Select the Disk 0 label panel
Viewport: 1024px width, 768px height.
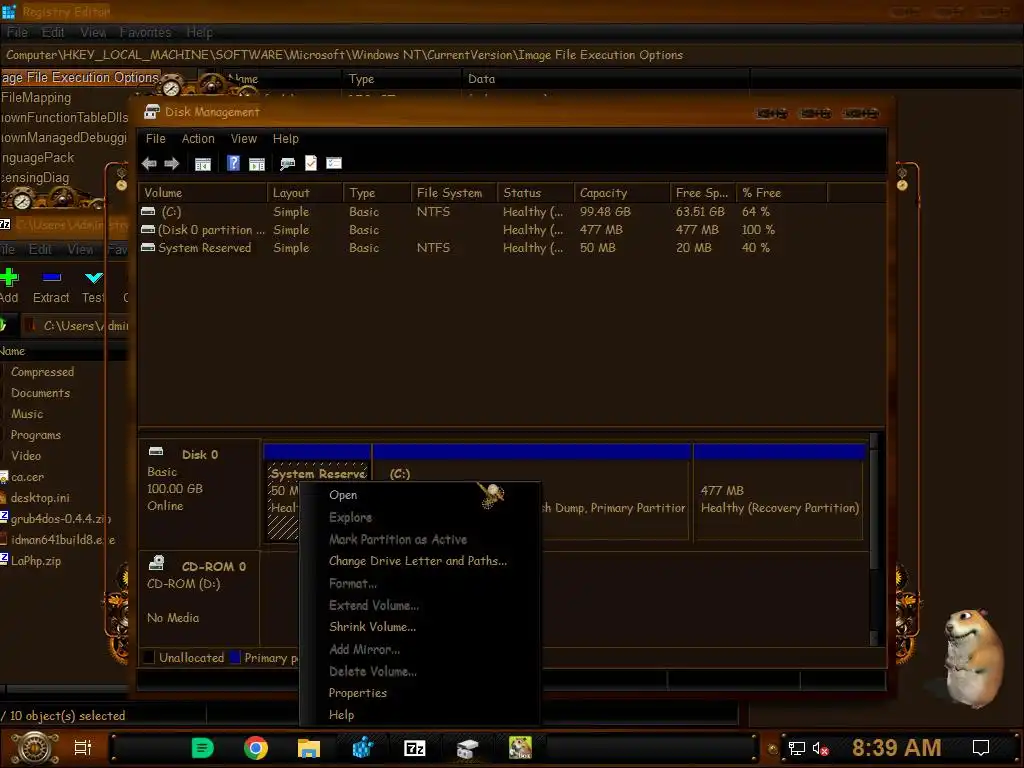199,493
